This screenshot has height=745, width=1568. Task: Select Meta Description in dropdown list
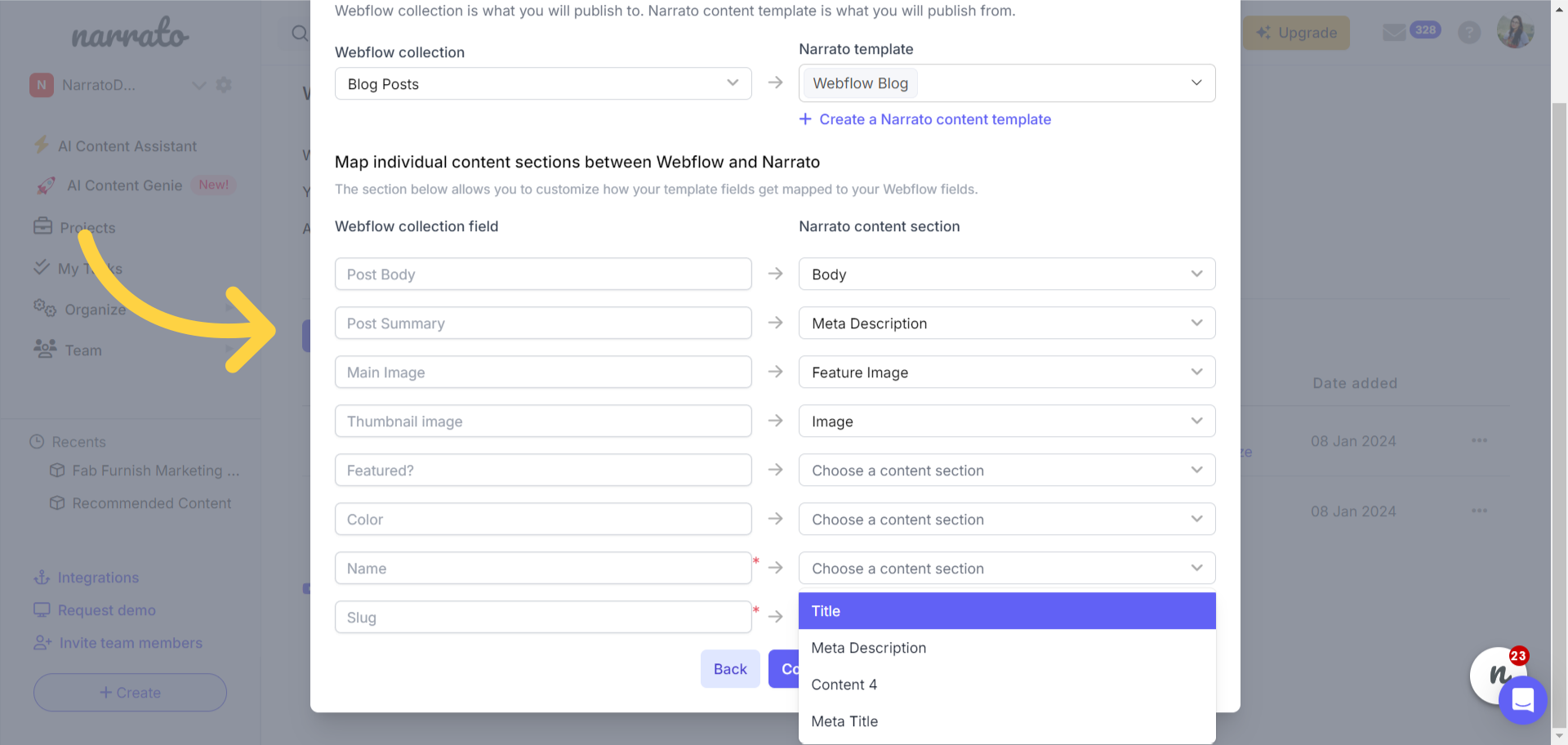point(1007,648)
